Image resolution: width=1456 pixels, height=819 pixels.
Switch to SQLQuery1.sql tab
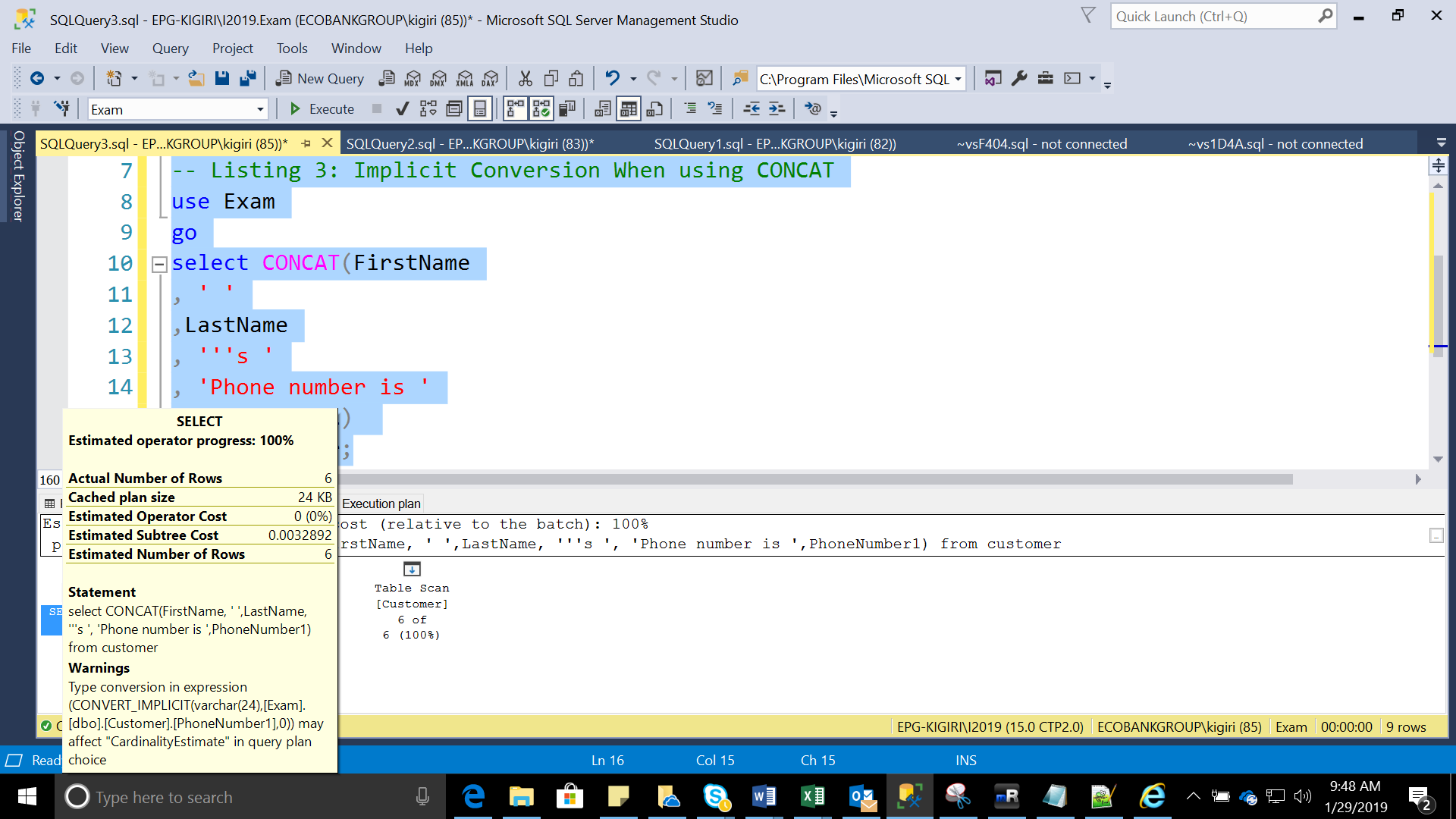tap(774, 143)
